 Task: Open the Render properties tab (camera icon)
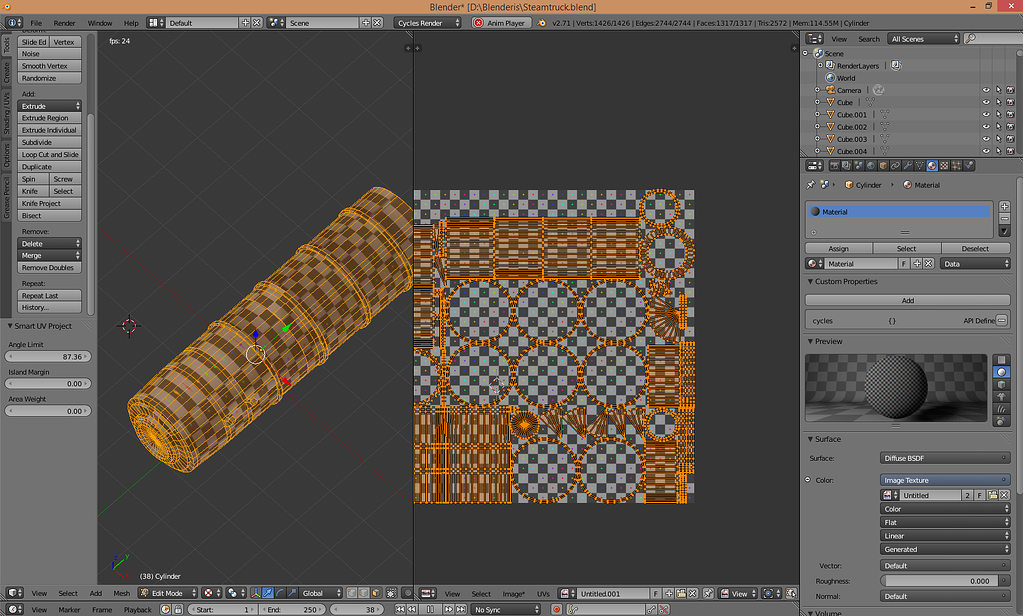(x=834, y=166)
